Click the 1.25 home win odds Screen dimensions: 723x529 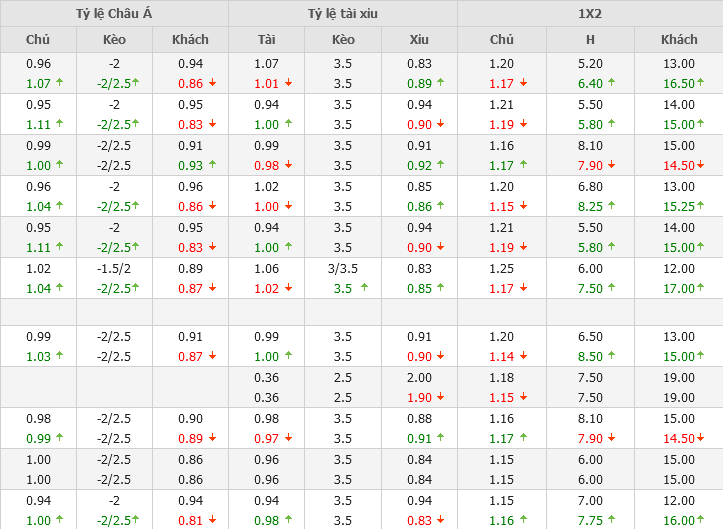pyautogui.click(x=501, y=268)
